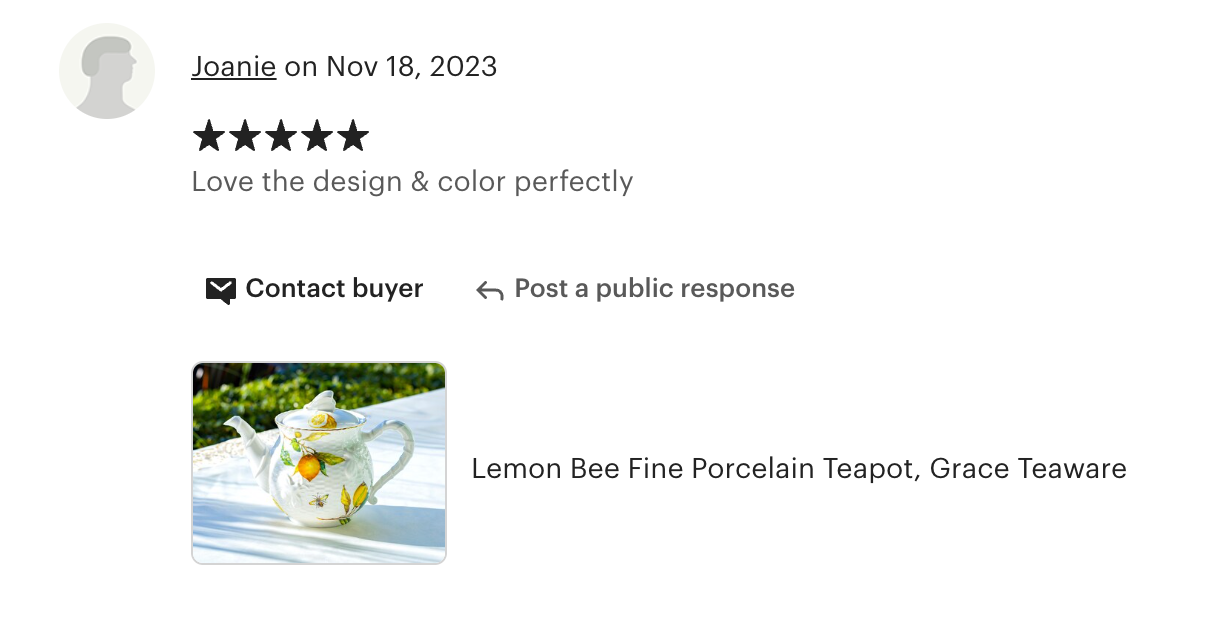Click the fifth, last rating star
This screenshot has height=628, width=1220.
[x=353, y=136]
